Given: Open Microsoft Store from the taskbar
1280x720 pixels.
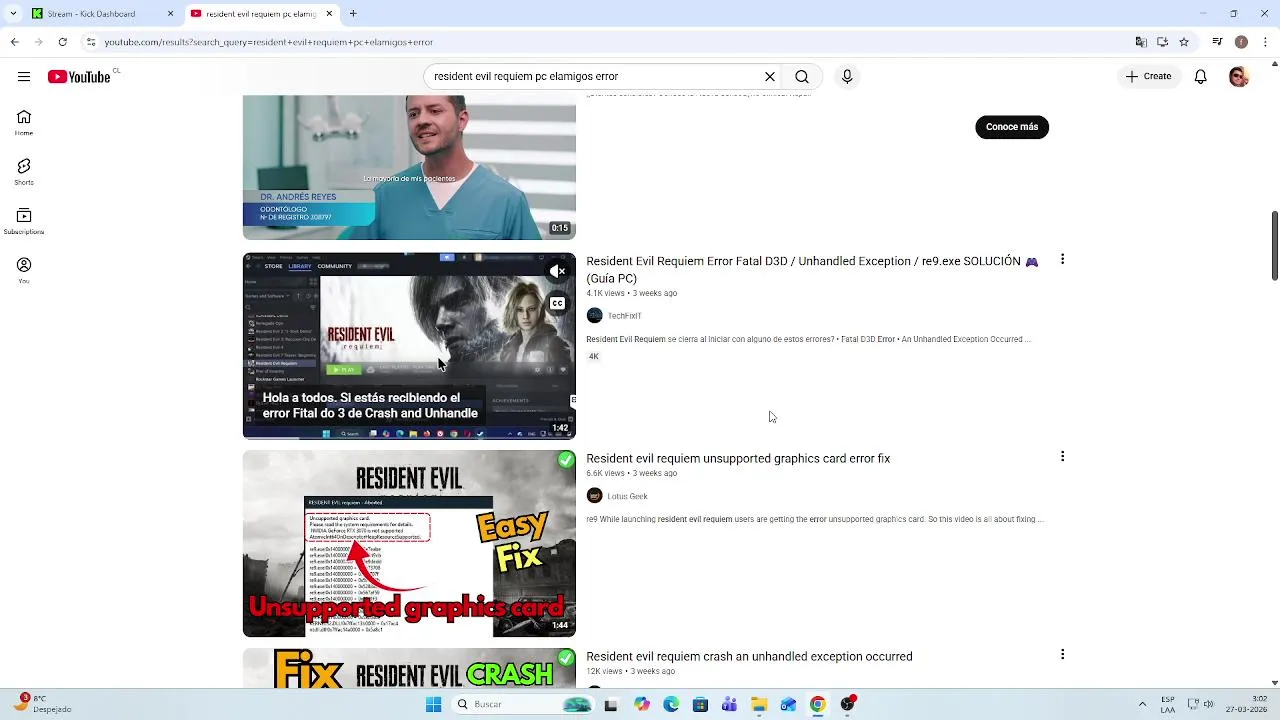Looking at the screenshot, I should tap(700, 705).
